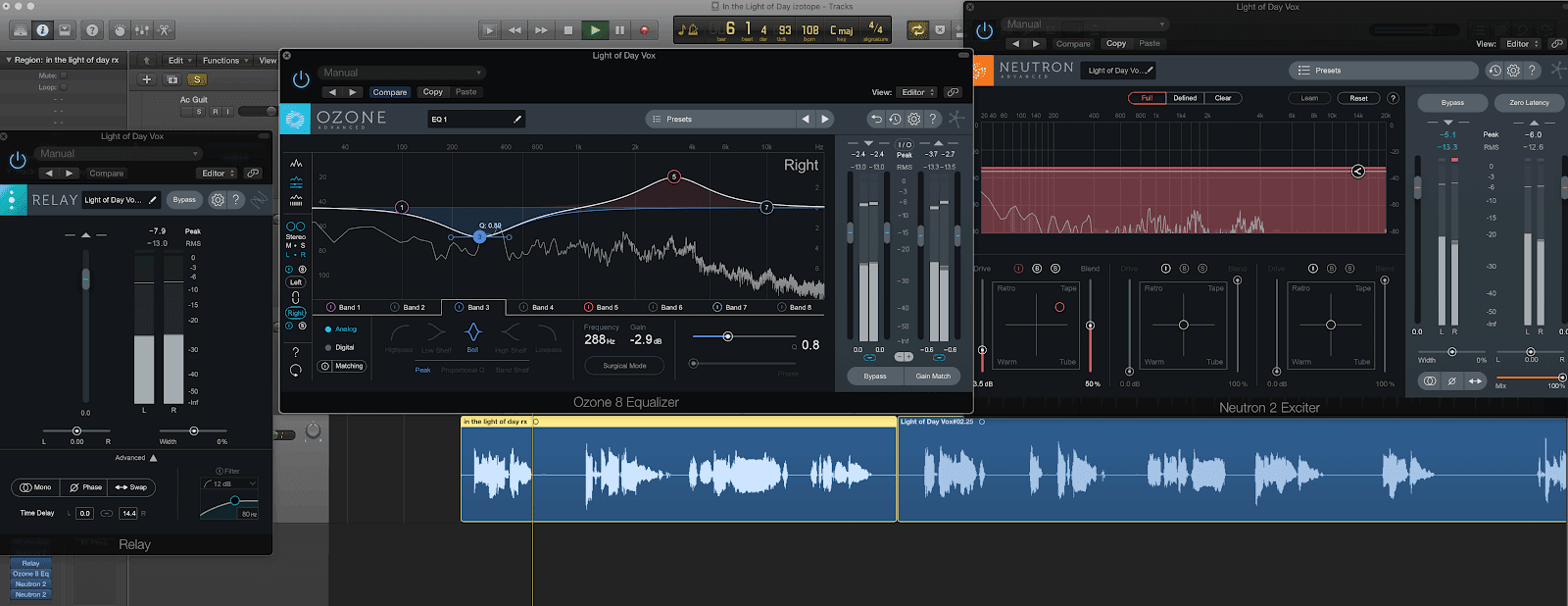Stop playback with the stop button
The image size is (1568, 606).
pos(568,30)
